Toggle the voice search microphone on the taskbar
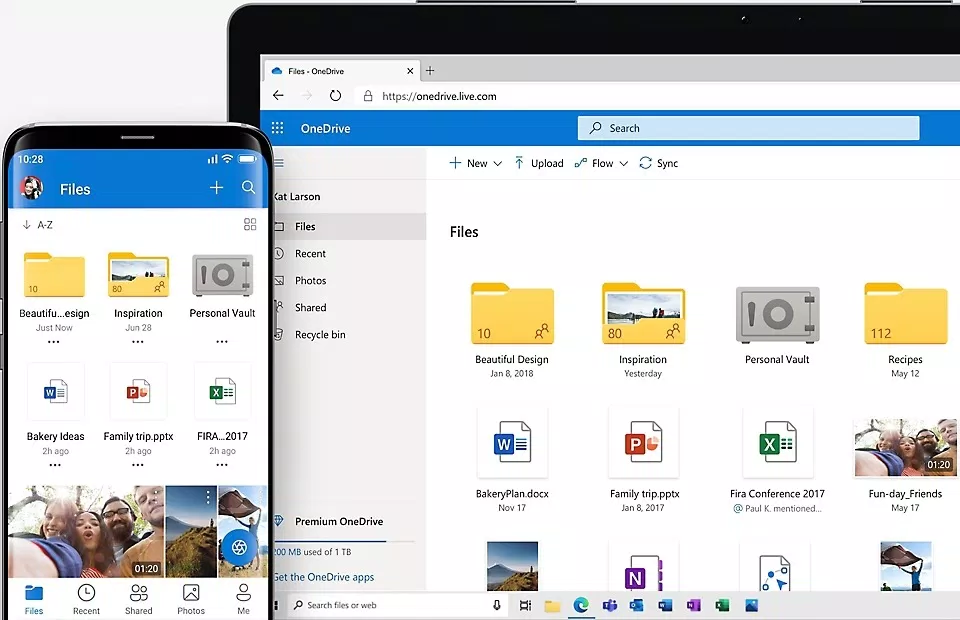The image size is (960, 620). coord(497,605)
